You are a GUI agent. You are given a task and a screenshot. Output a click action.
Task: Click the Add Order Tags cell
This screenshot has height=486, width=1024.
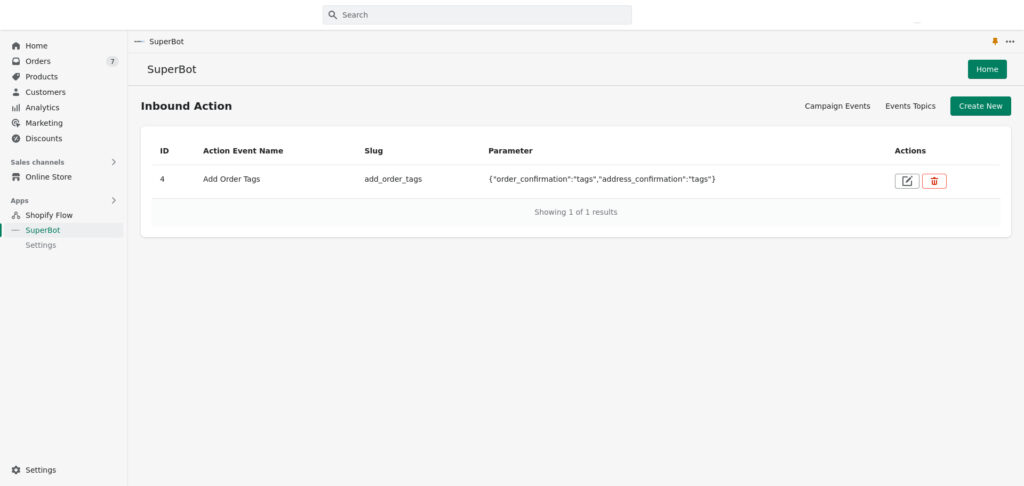coord(231,179)
